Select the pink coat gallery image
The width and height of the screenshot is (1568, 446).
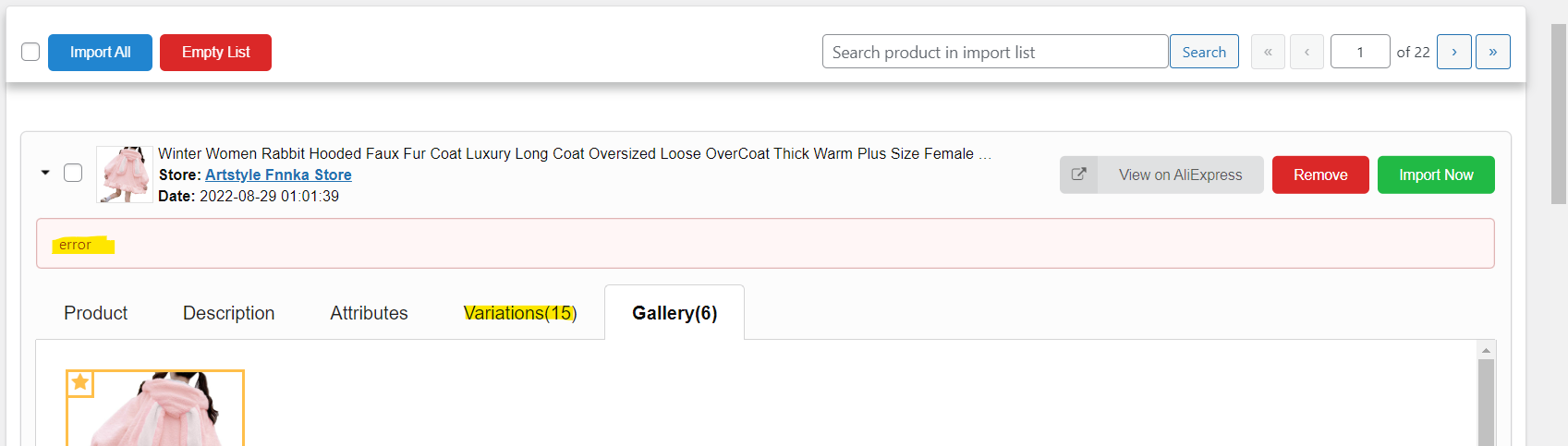pos(155,408)
